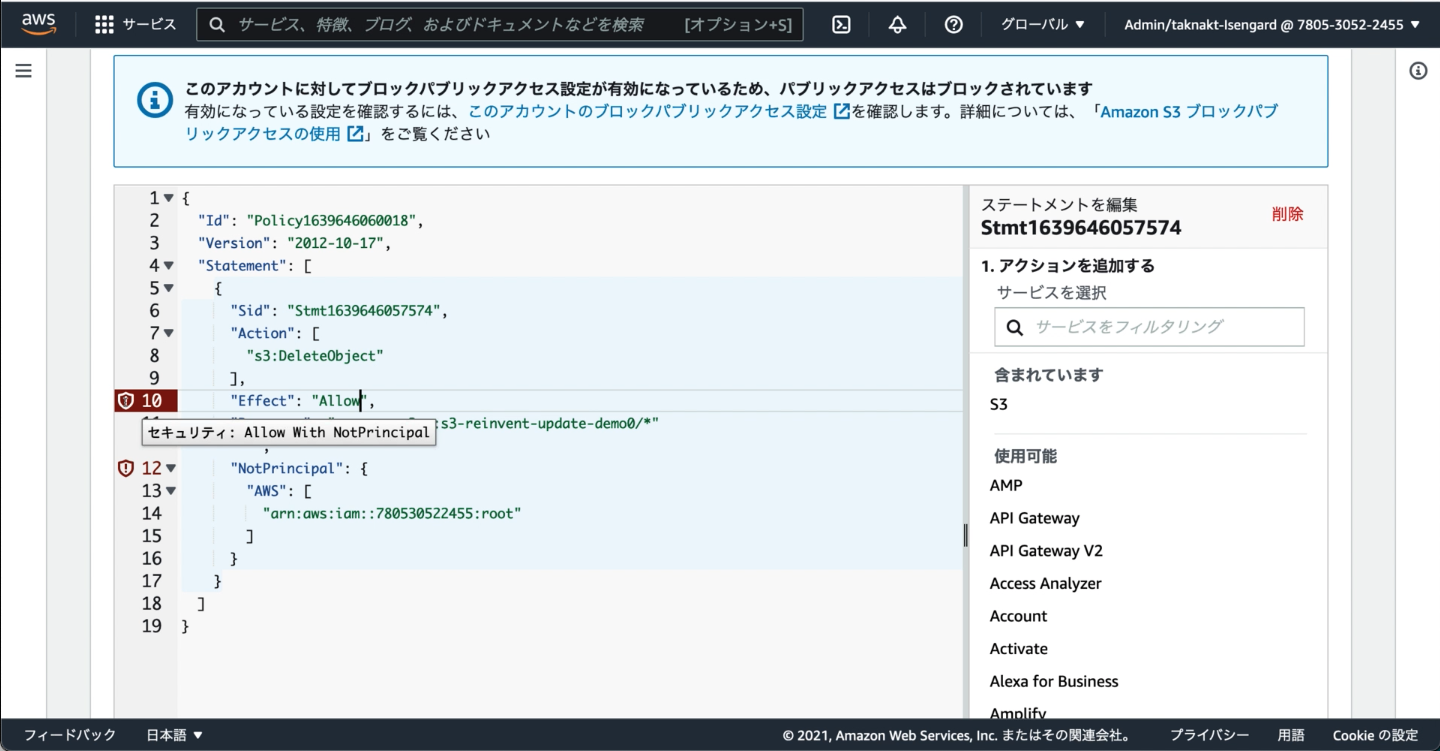Open the left hamburger navigation menu
This screenshot has height=751, width=1440.
23,71
